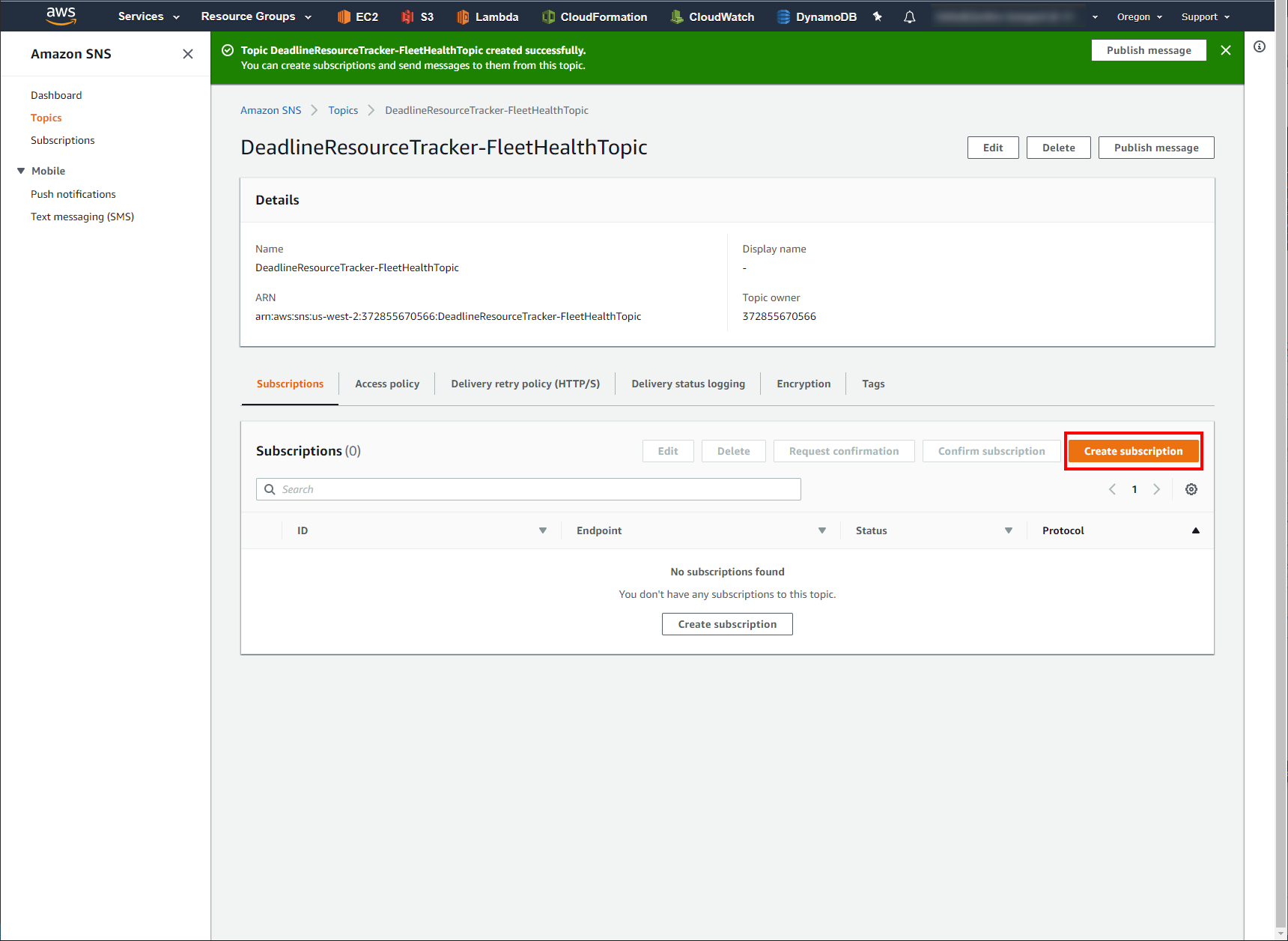Click the orange Create subscription button
Screen dimensions: 1288x941
[x=1133, y=451]
